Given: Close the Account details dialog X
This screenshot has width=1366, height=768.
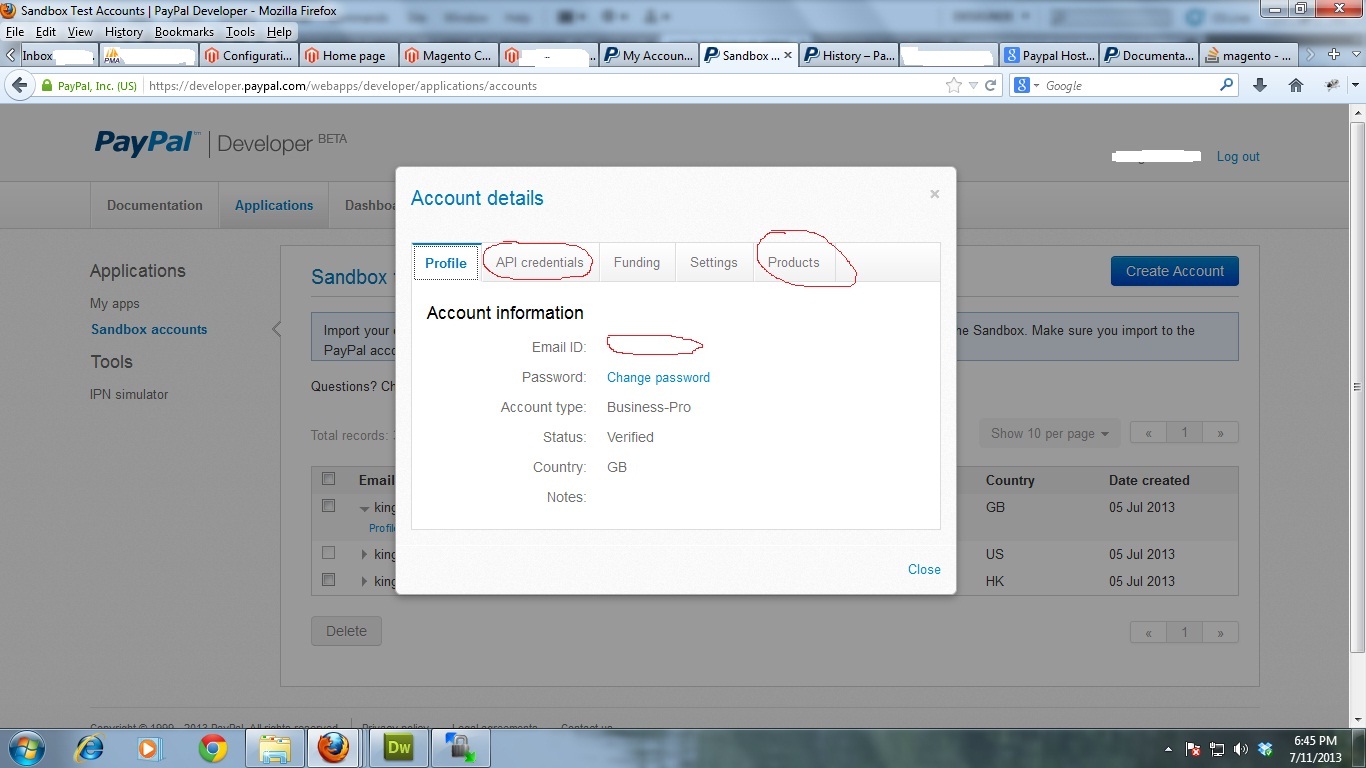Looking at the screenshot, I should pyautogui.click(x=934, y=194).
